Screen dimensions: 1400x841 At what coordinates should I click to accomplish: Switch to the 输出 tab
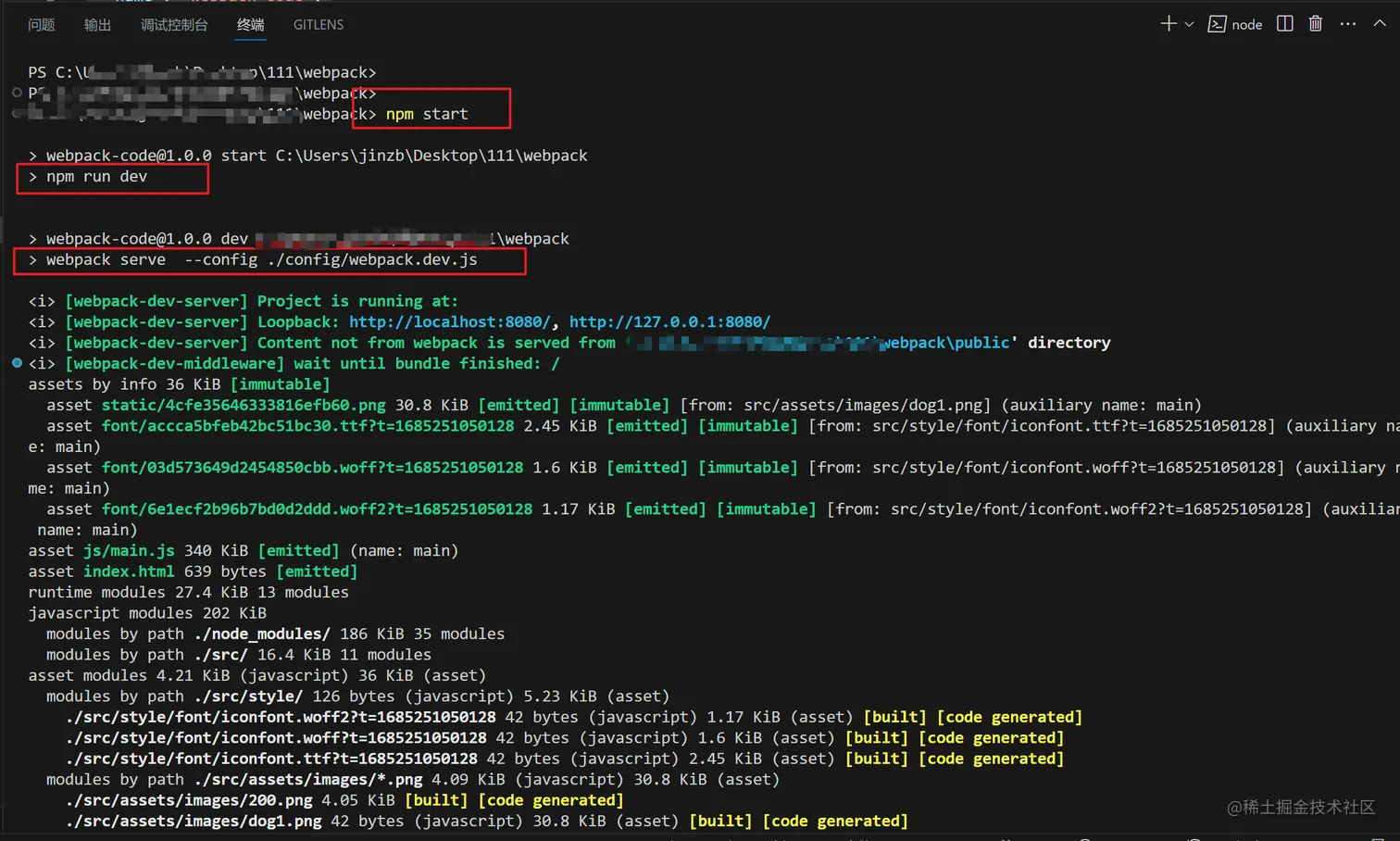click(97, 25)
